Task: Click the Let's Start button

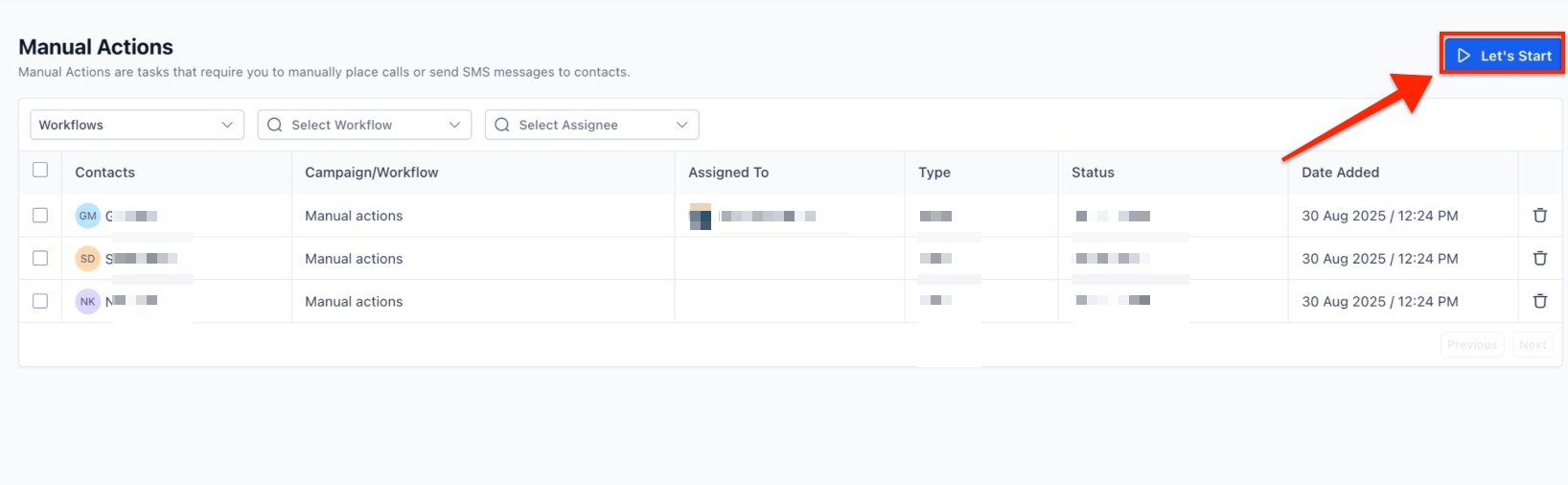Action: point(1503,56)
